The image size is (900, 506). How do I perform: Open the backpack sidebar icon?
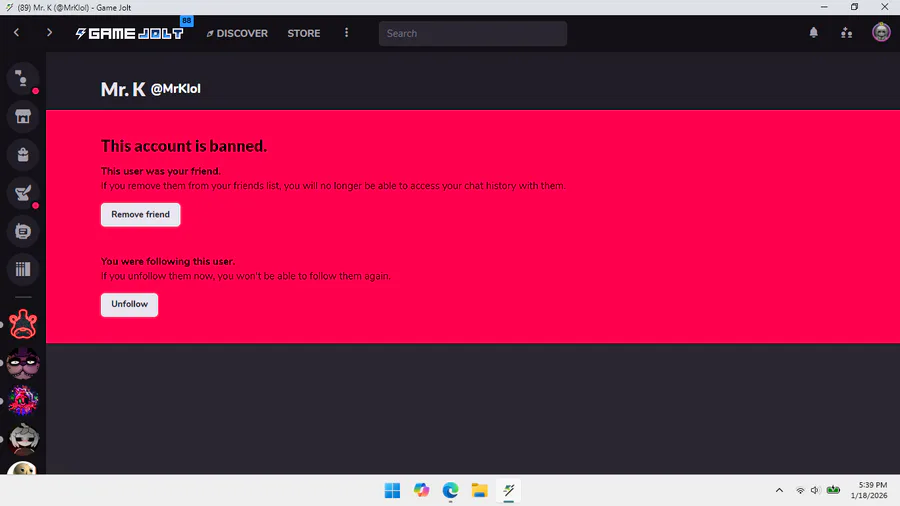point(23,155)
